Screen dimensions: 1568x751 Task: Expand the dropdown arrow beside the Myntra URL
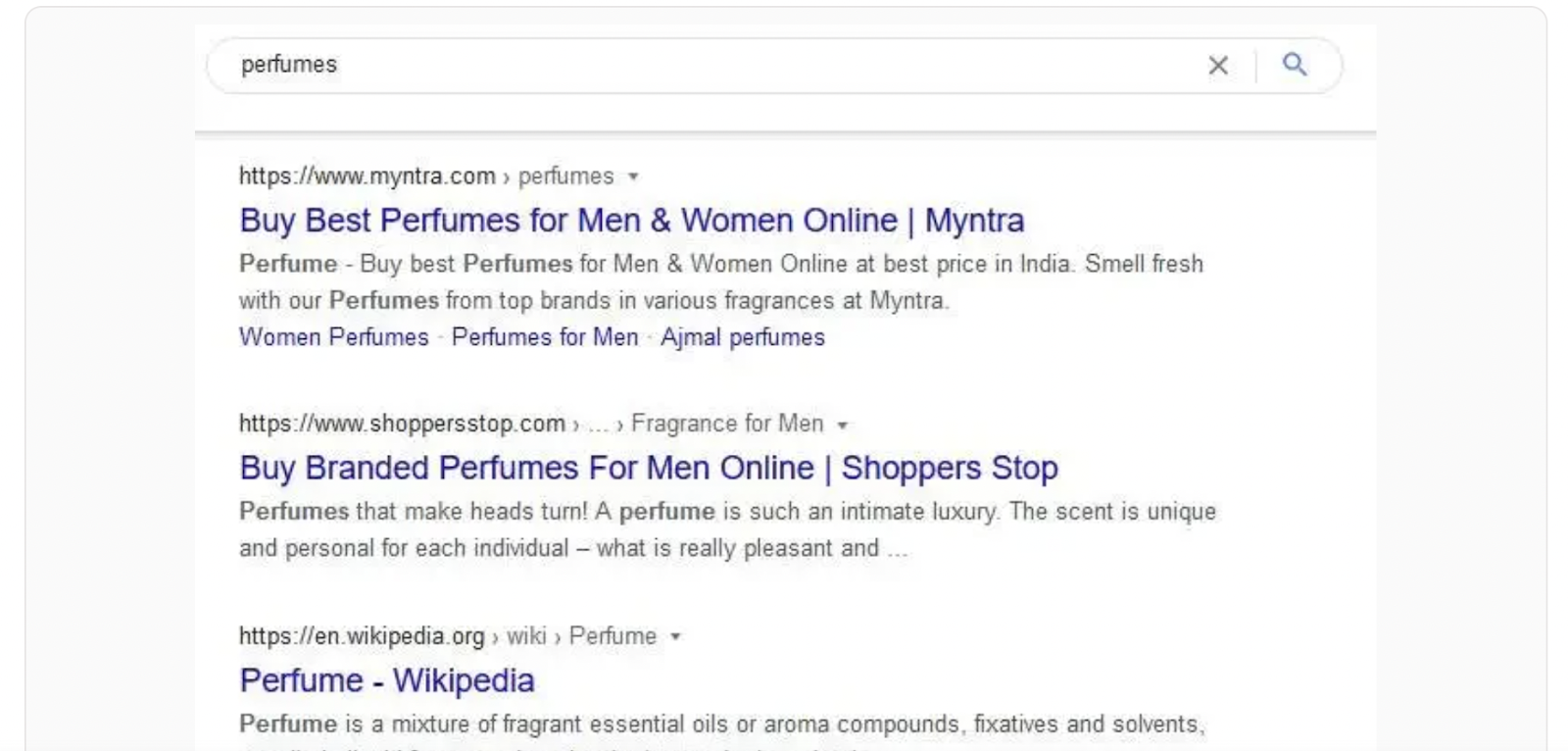pos(633,176)
